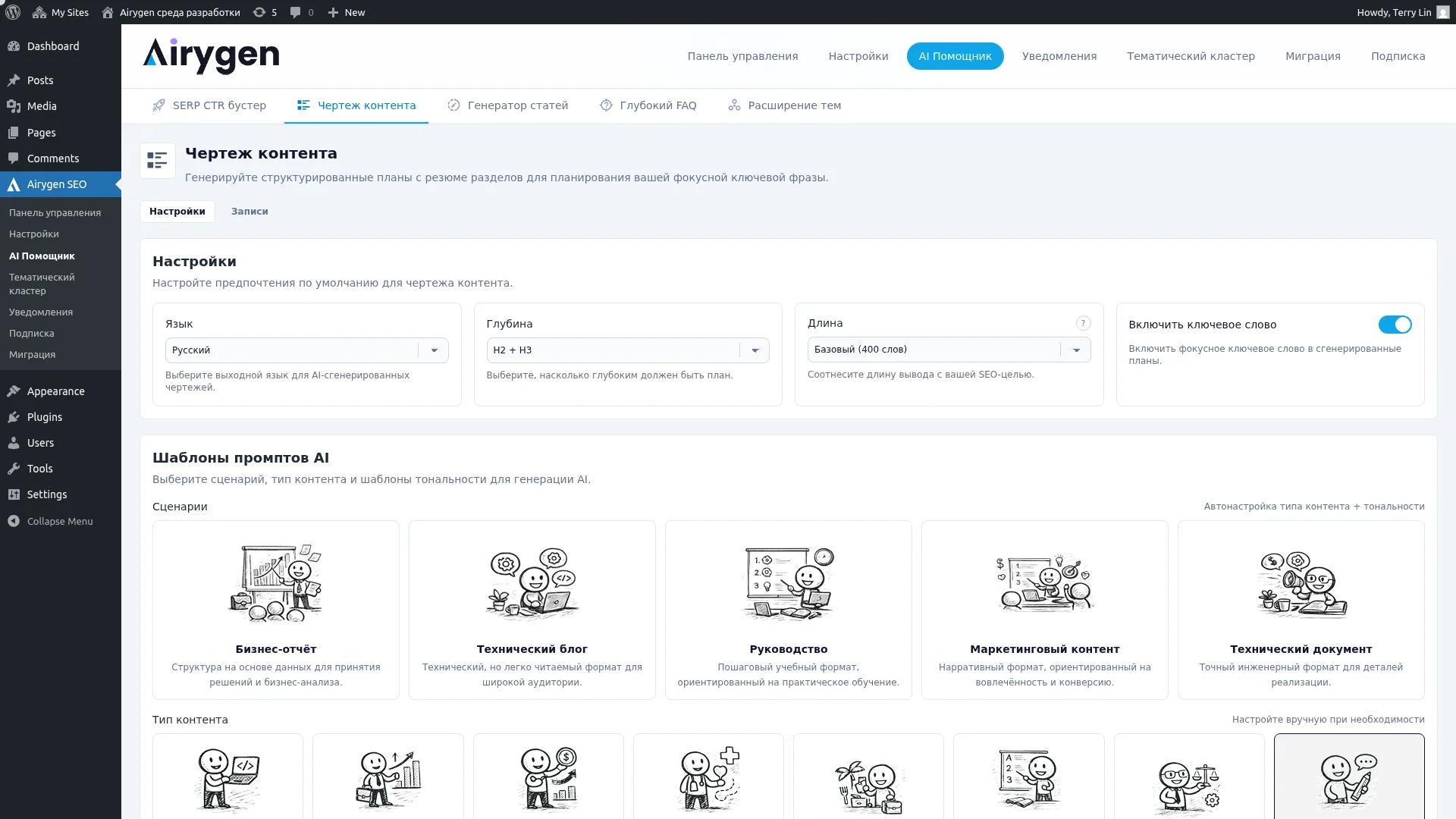Image resolution: width=1456 pixels, height=819 pixels.
Task: Select the Записи sub-tab
Action: coord(249,212)
